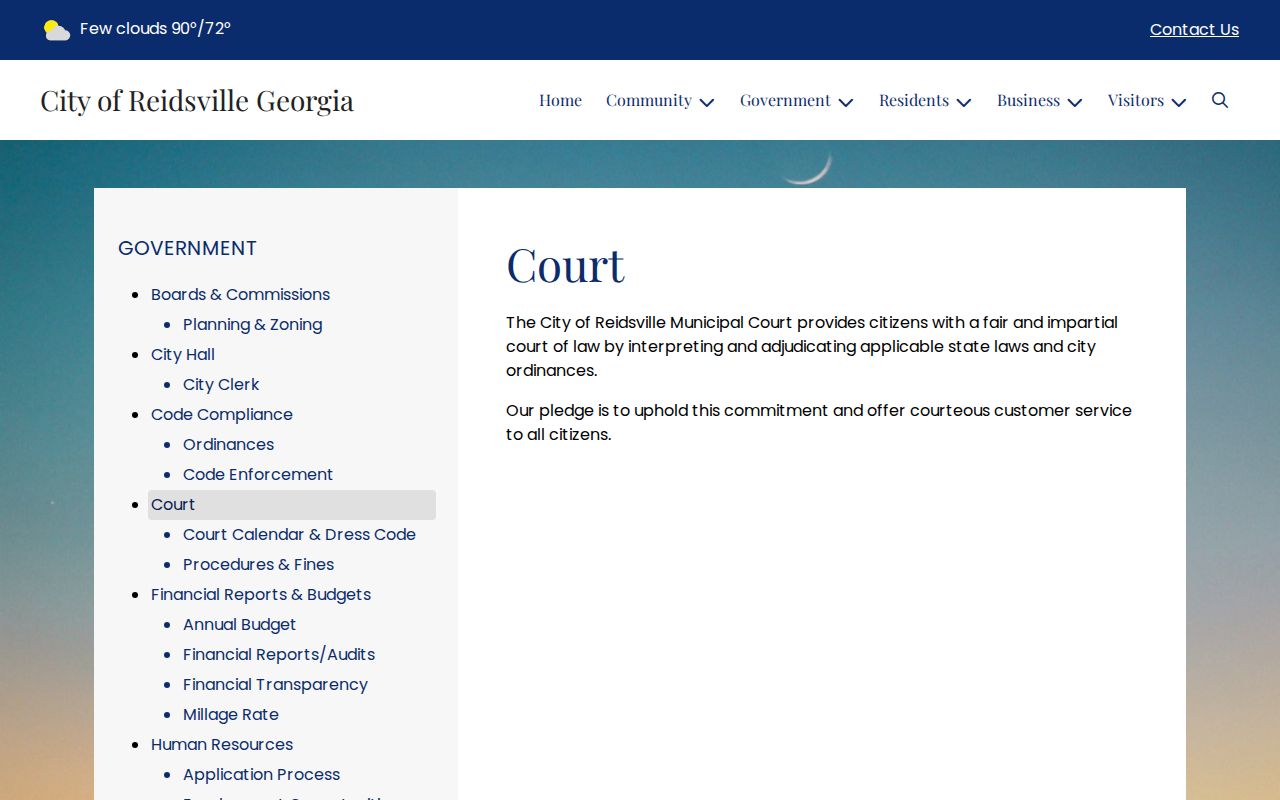Open the Business menu label
Image resolution: width=1280 pixels, height=800 pixels.
click(x=1028, y=100)
